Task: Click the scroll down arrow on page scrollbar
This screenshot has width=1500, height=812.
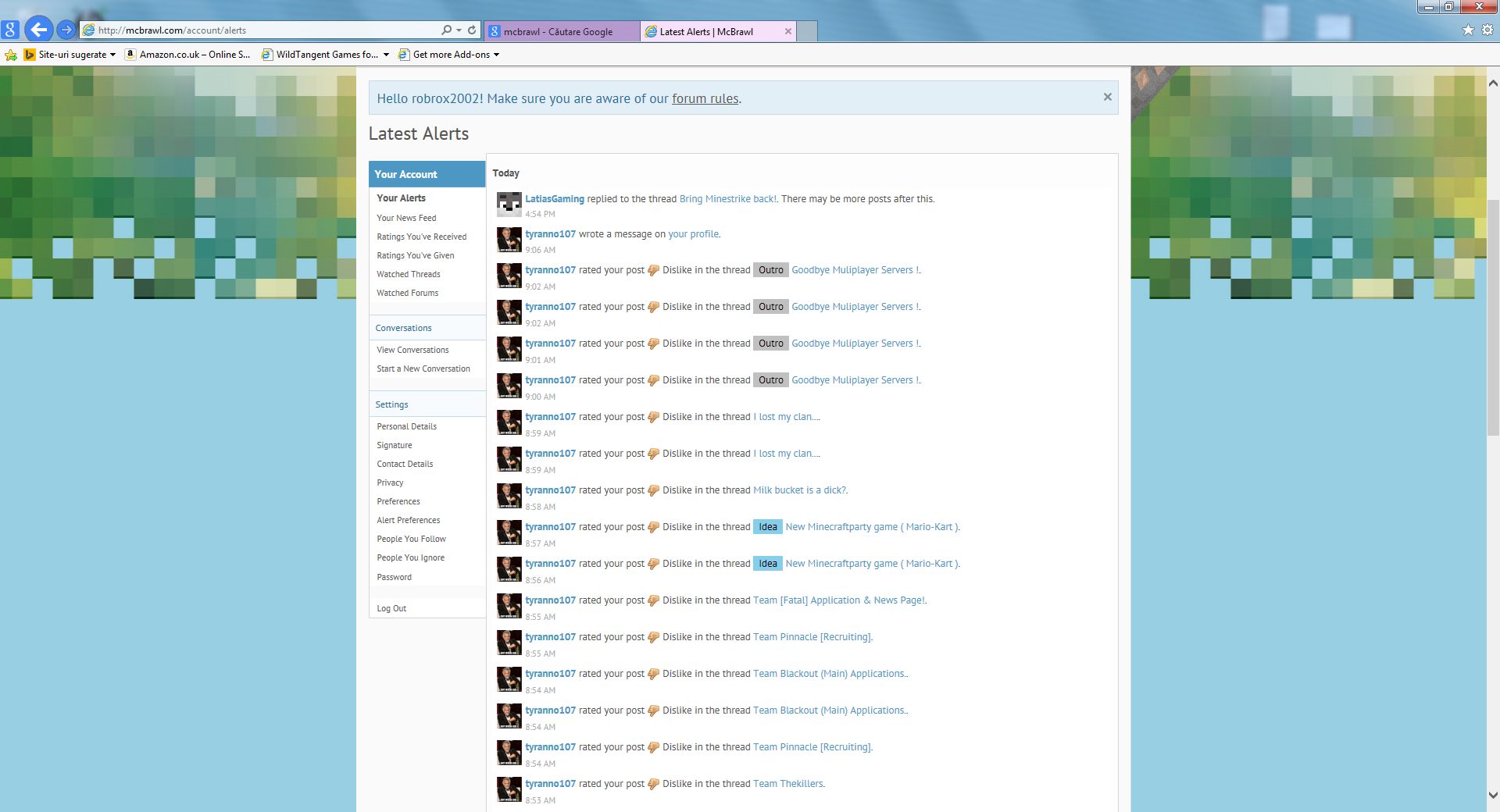Action: 1493,796
